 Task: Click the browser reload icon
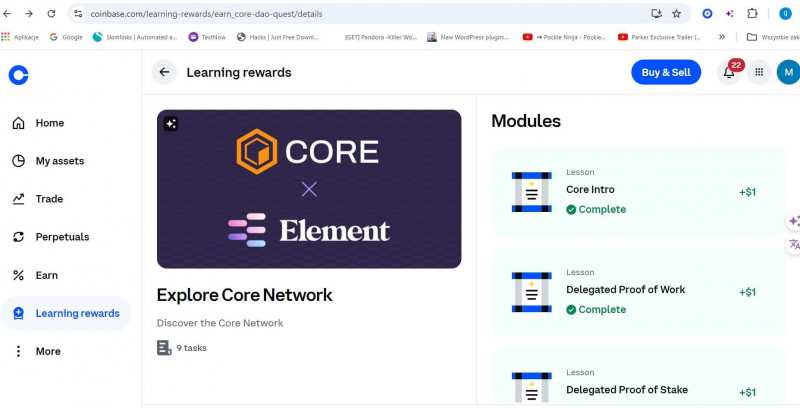[x=50, y=14]
